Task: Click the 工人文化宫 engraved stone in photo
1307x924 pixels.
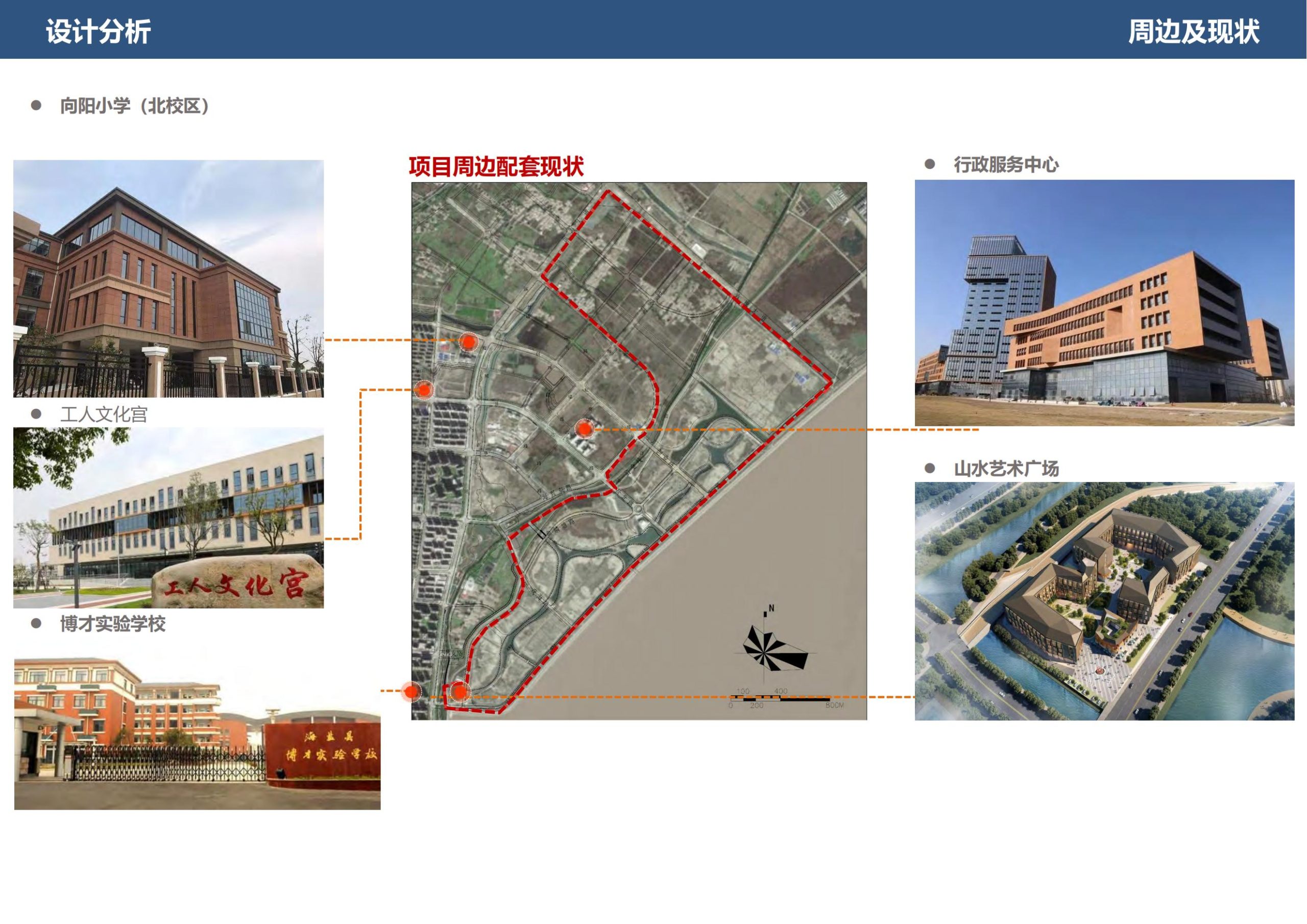Action: tap(237, 582)
